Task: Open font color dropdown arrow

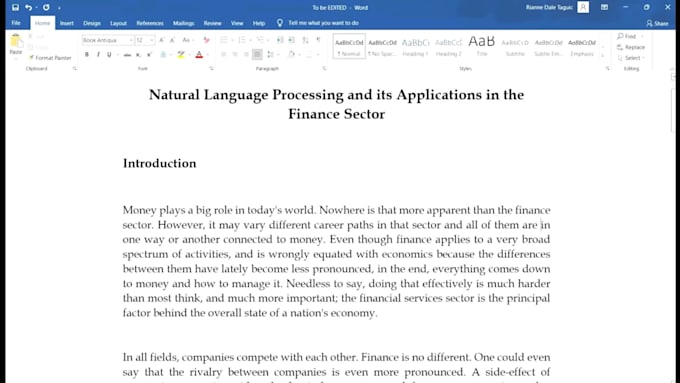Action: [x=208, y=55]
